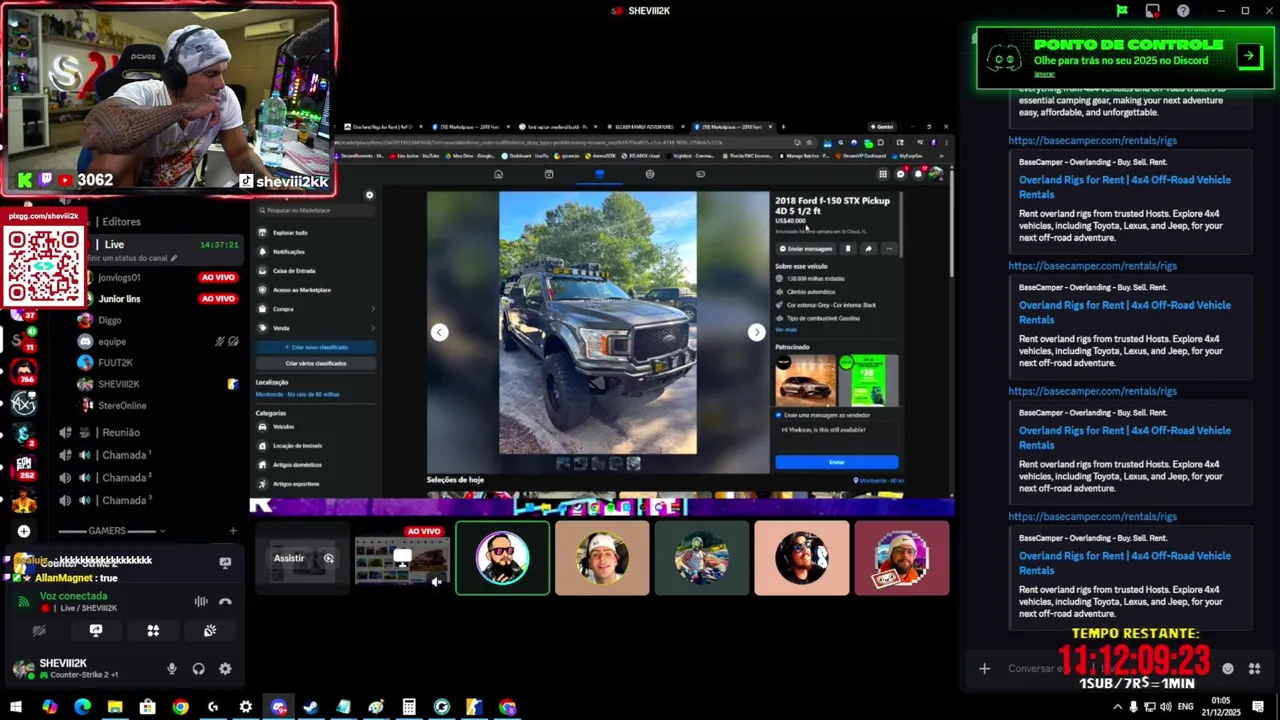Click Criar novo classificado button
1280x720 pixels.
coord(316,347)
